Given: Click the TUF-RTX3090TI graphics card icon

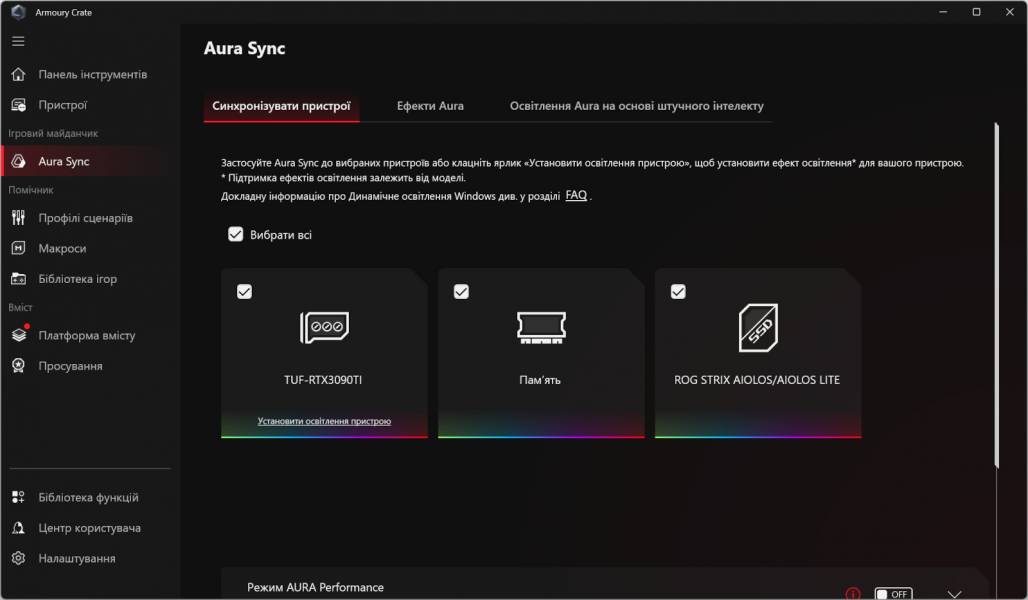Looking at the screenshot, I should click(x=325, y=327).
